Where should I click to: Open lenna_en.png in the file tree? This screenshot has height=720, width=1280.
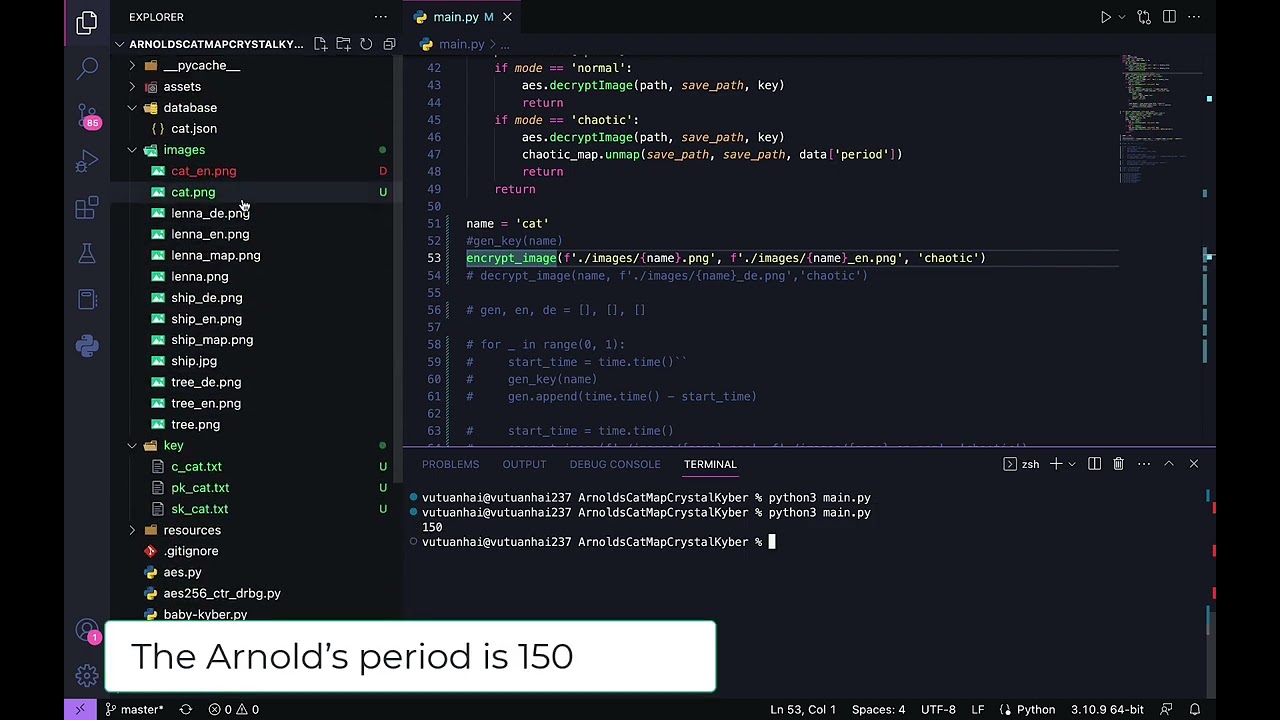coord(210,234)
